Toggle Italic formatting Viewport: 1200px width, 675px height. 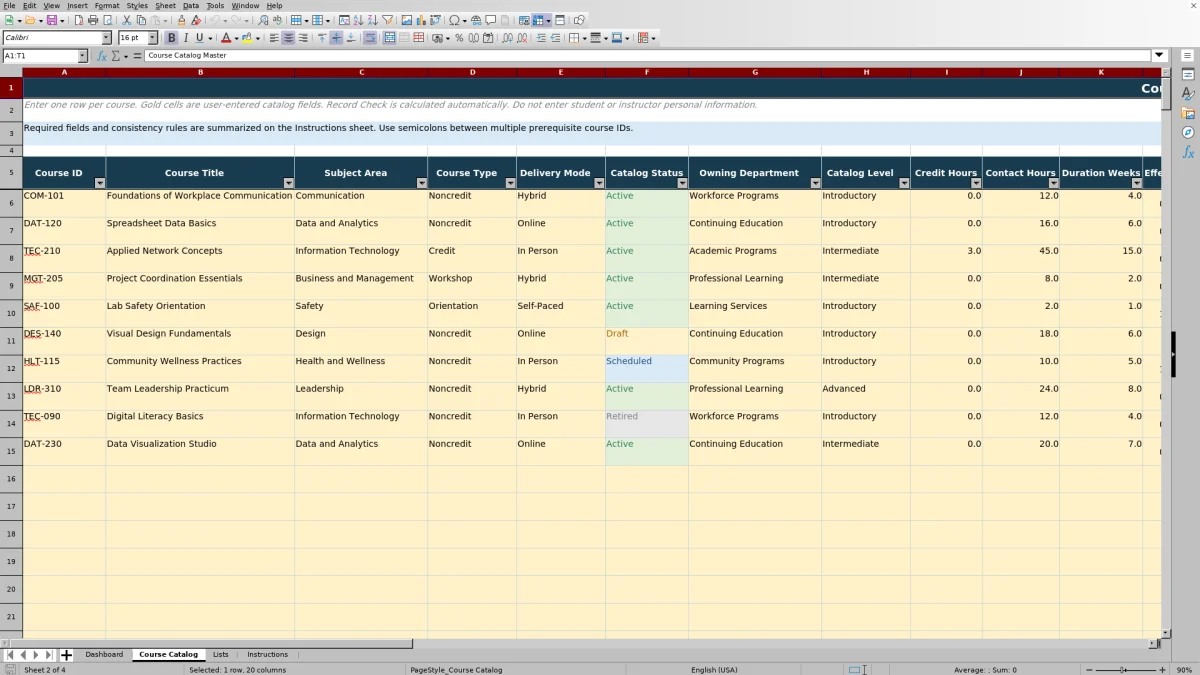point(185,38)
